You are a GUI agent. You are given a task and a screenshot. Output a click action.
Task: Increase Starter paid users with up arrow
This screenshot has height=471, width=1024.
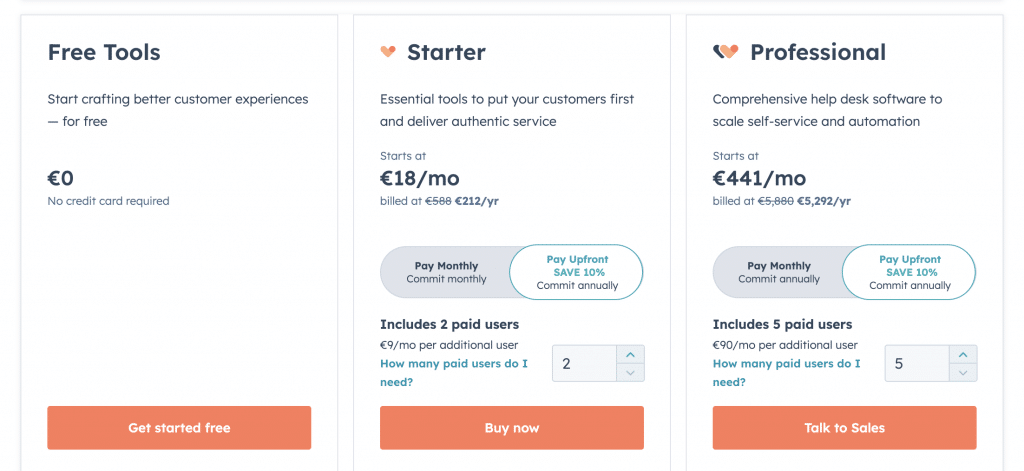click(630, 355)
